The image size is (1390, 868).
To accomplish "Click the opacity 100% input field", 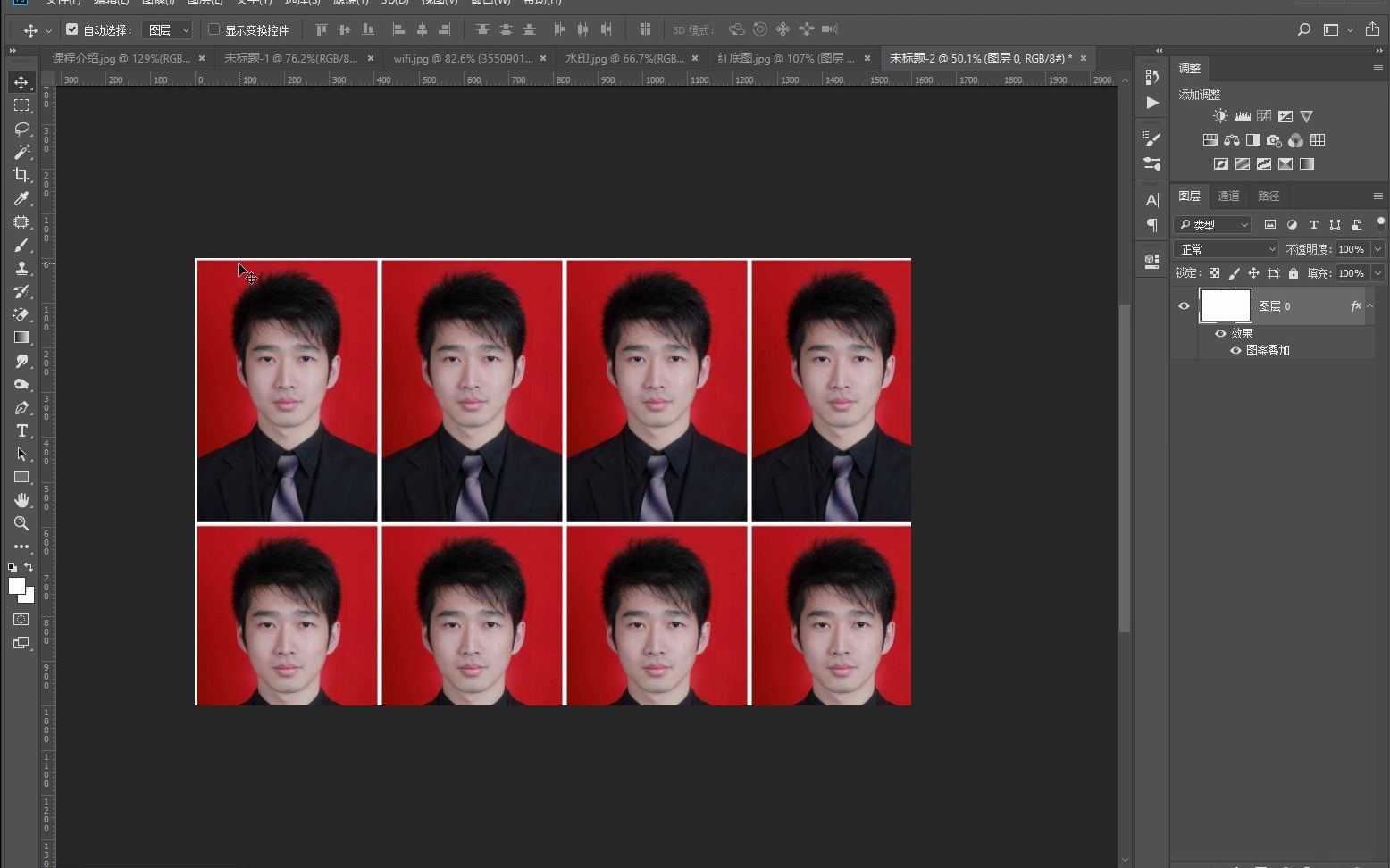I will (1352, 249).
